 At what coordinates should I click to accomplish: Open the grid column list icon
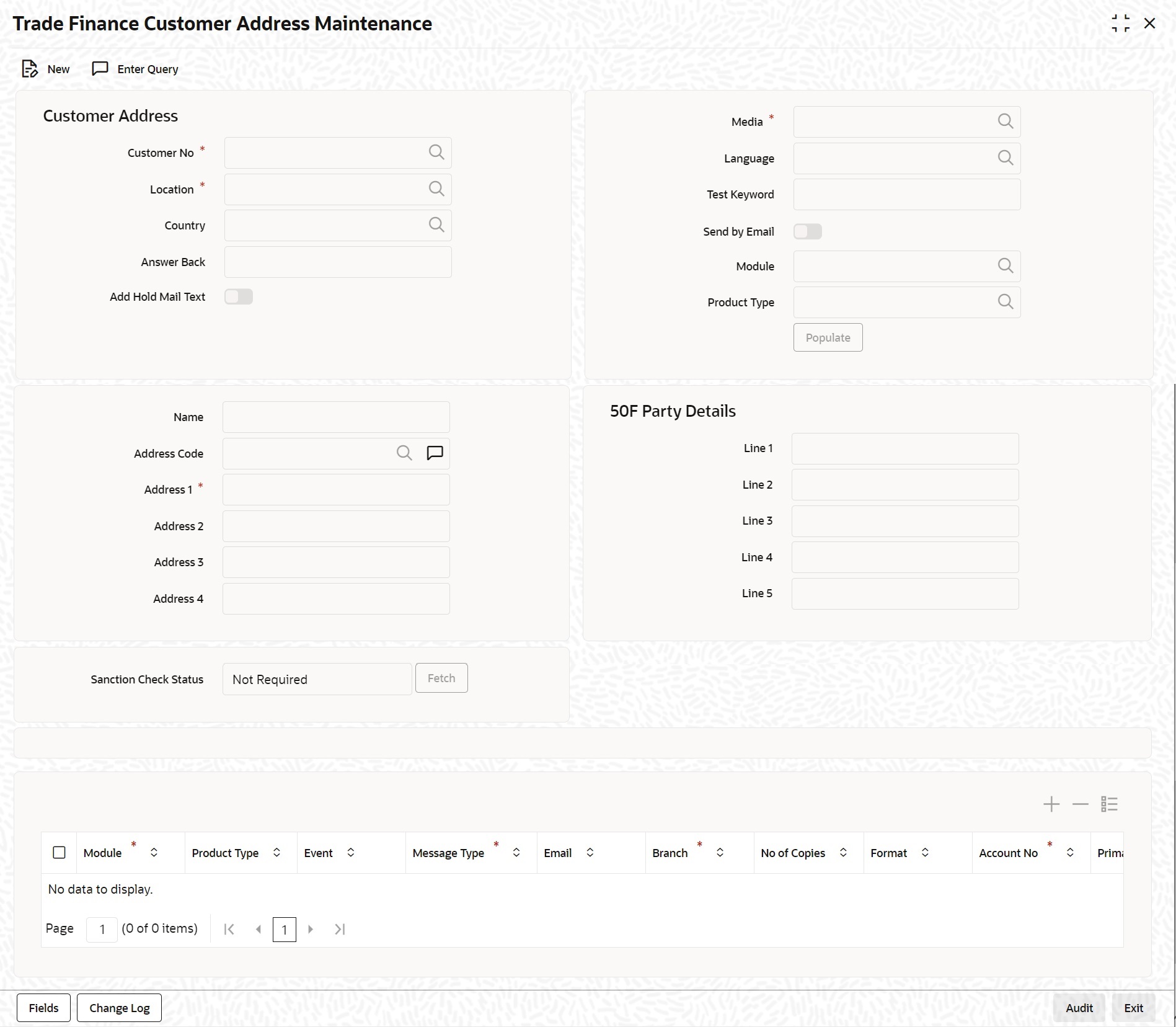1109,804
